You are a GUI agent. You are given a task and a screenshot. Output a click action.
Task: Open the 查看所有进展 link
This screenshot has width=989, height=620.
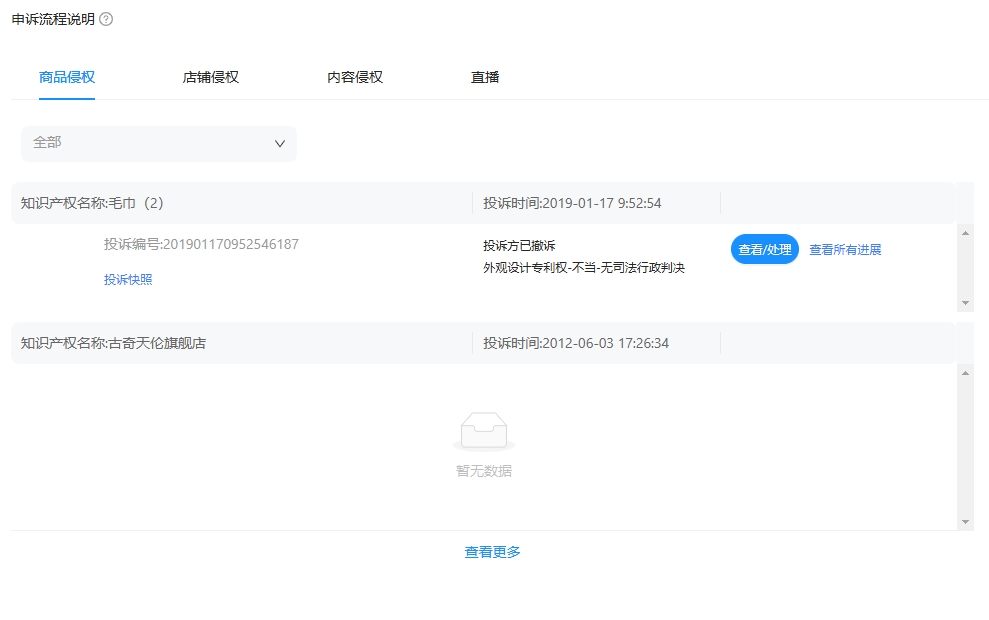[845, 250]
